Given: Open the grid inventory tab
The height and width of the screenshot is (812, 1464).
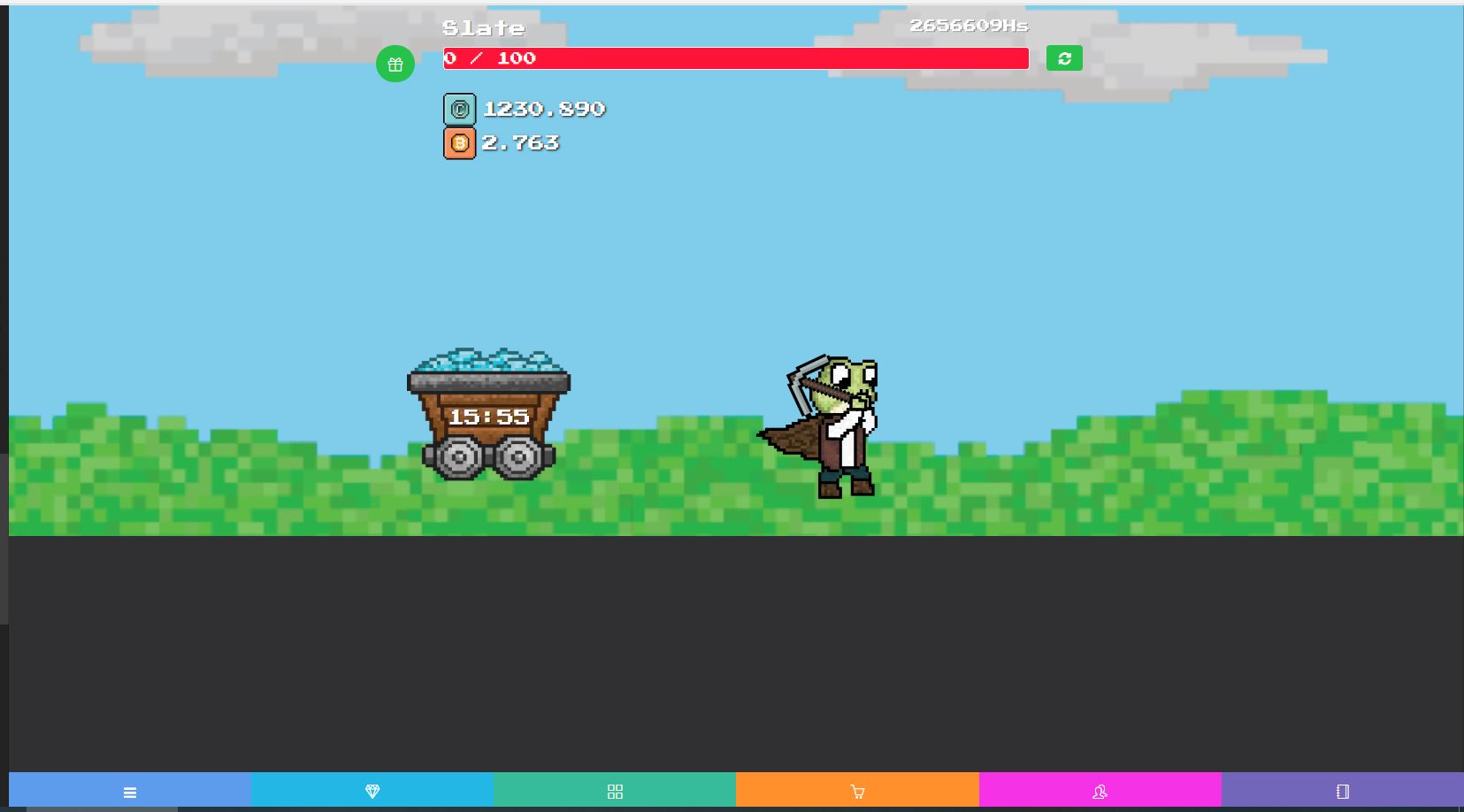Looking at the screenshot, I should pos(615,792).
